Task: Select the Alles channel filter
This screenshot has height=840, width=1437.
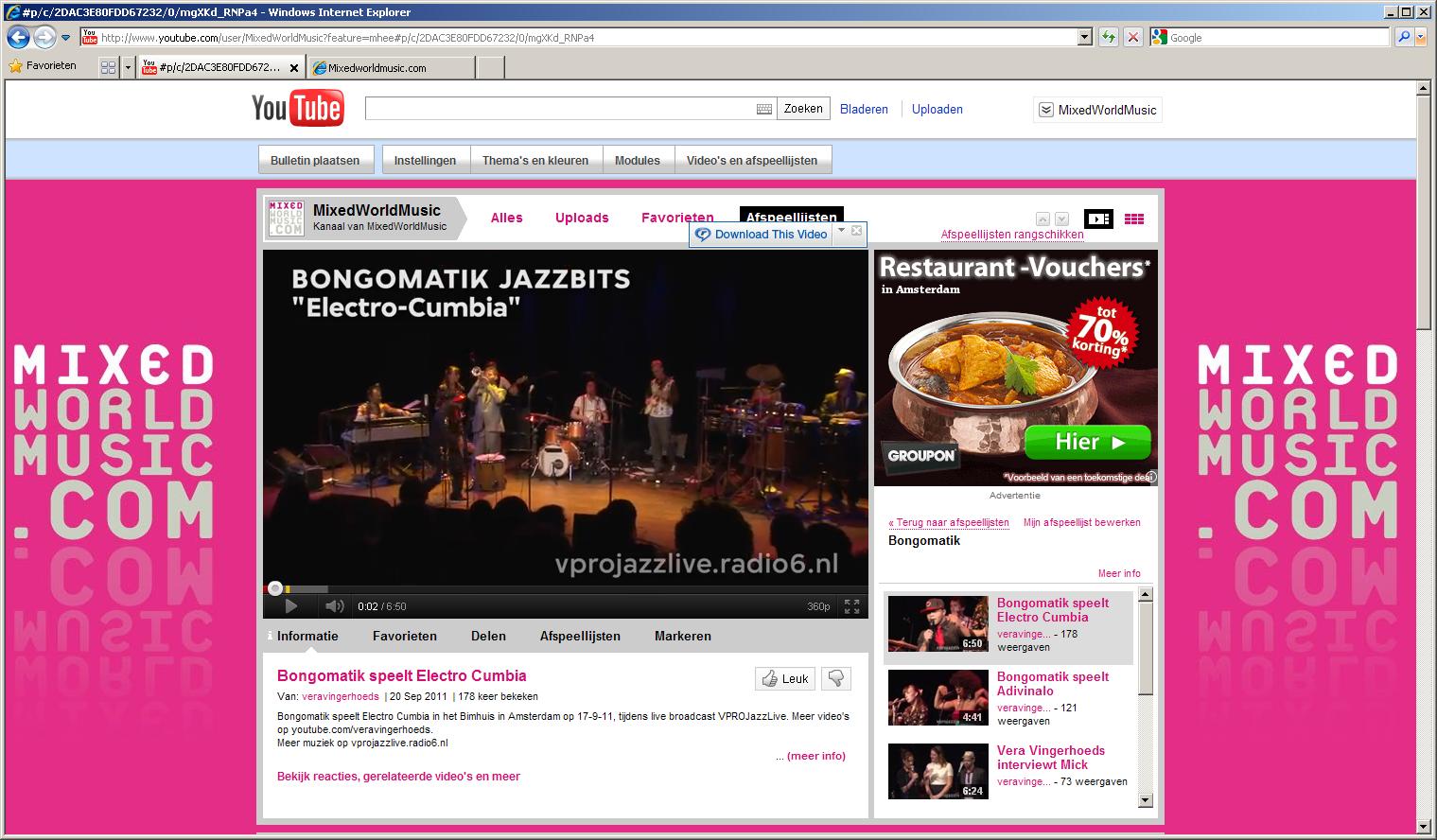Action: tap(506, 218)
